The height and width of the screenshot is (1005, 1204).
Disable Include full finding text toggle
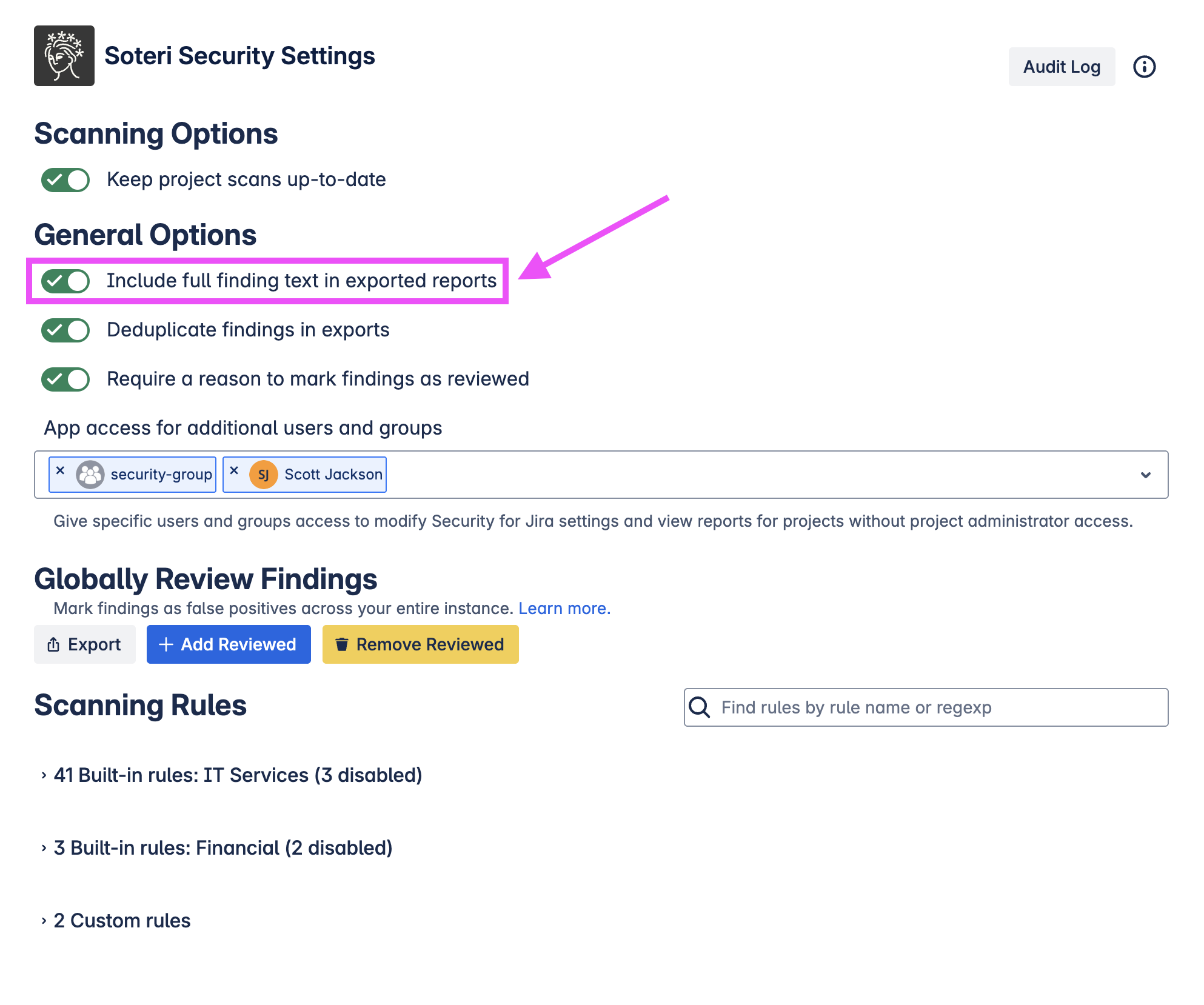[x=65, y=281]
